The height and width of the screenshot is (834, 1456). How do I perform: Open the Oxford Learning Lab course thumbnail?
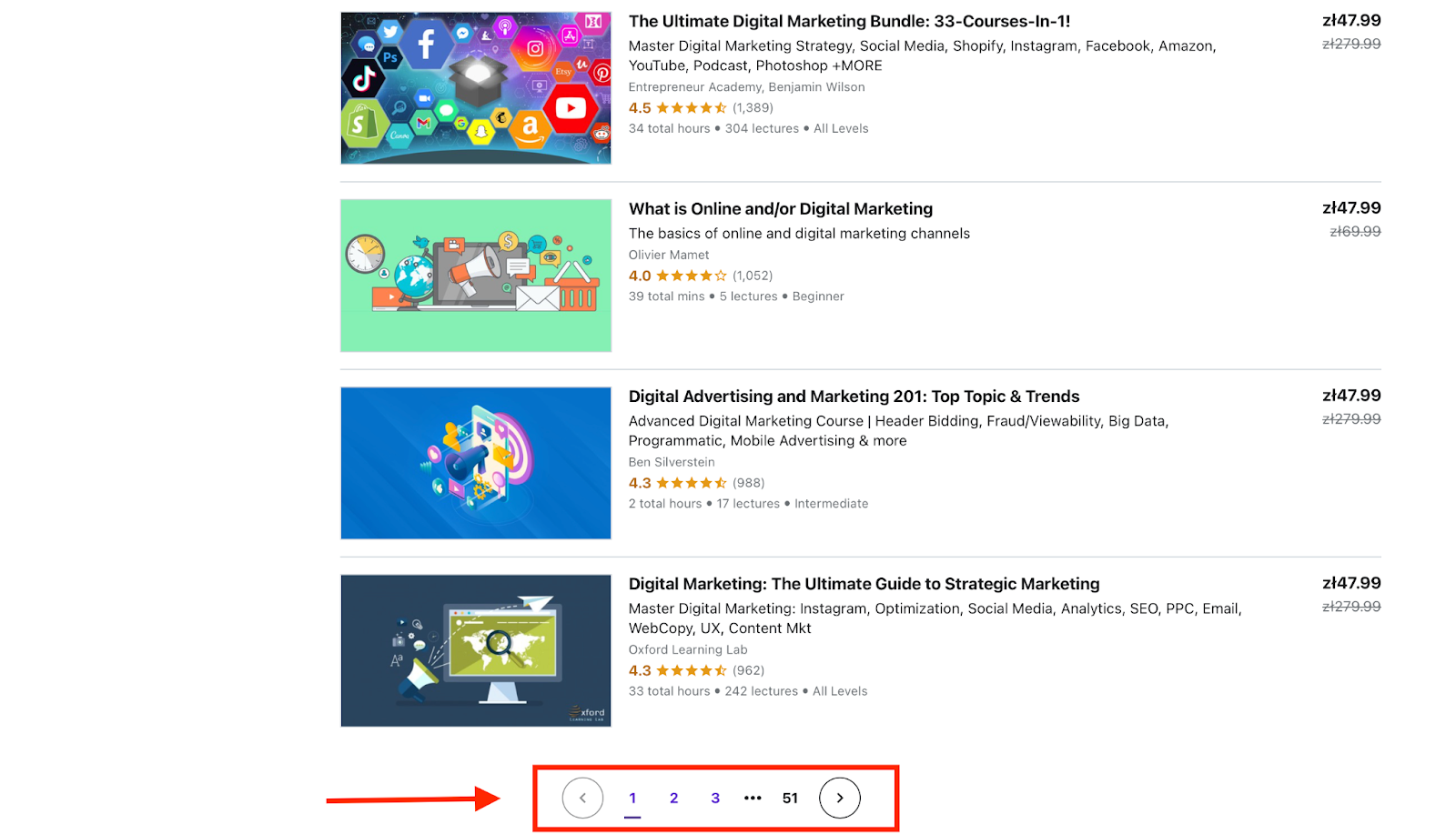pos(476,650)
